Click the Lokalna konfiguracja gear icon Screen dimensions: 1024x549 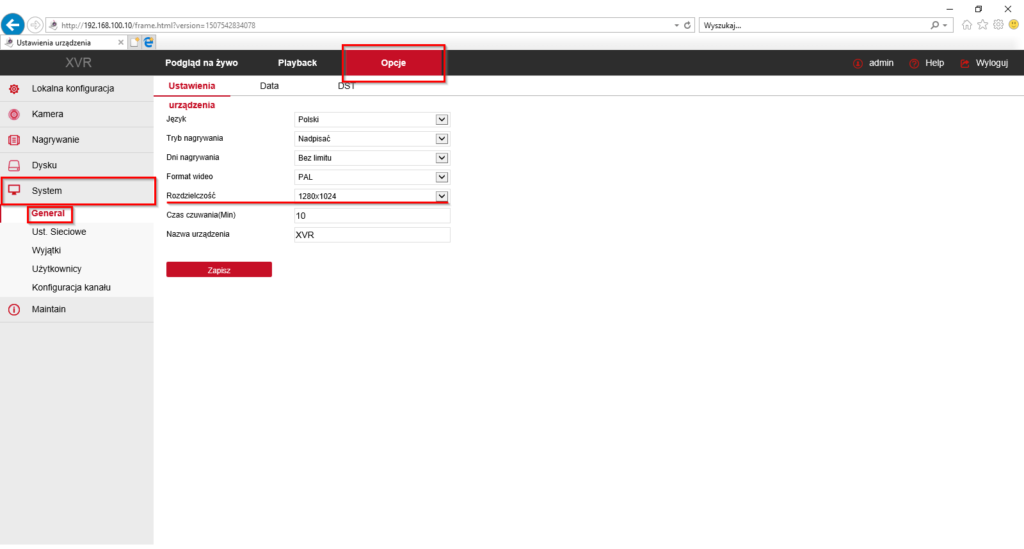(14, 89)
